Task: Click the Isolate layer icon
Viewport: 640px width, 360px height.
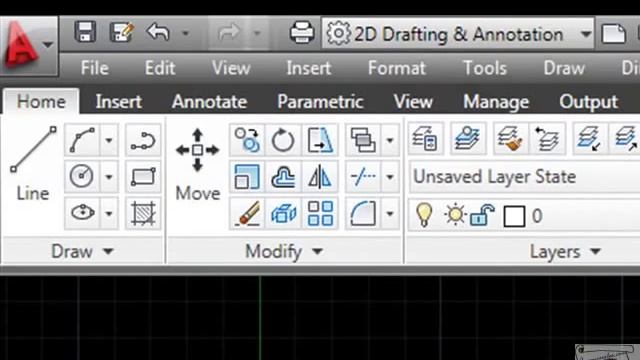Action: pyautogui.click(x=589, y=138)
